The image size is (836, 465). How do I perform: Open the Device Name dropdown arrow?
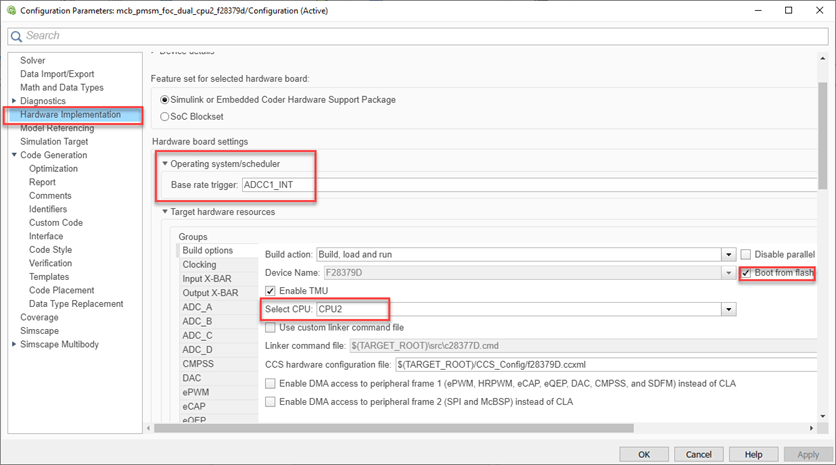(x=729, y=272)
